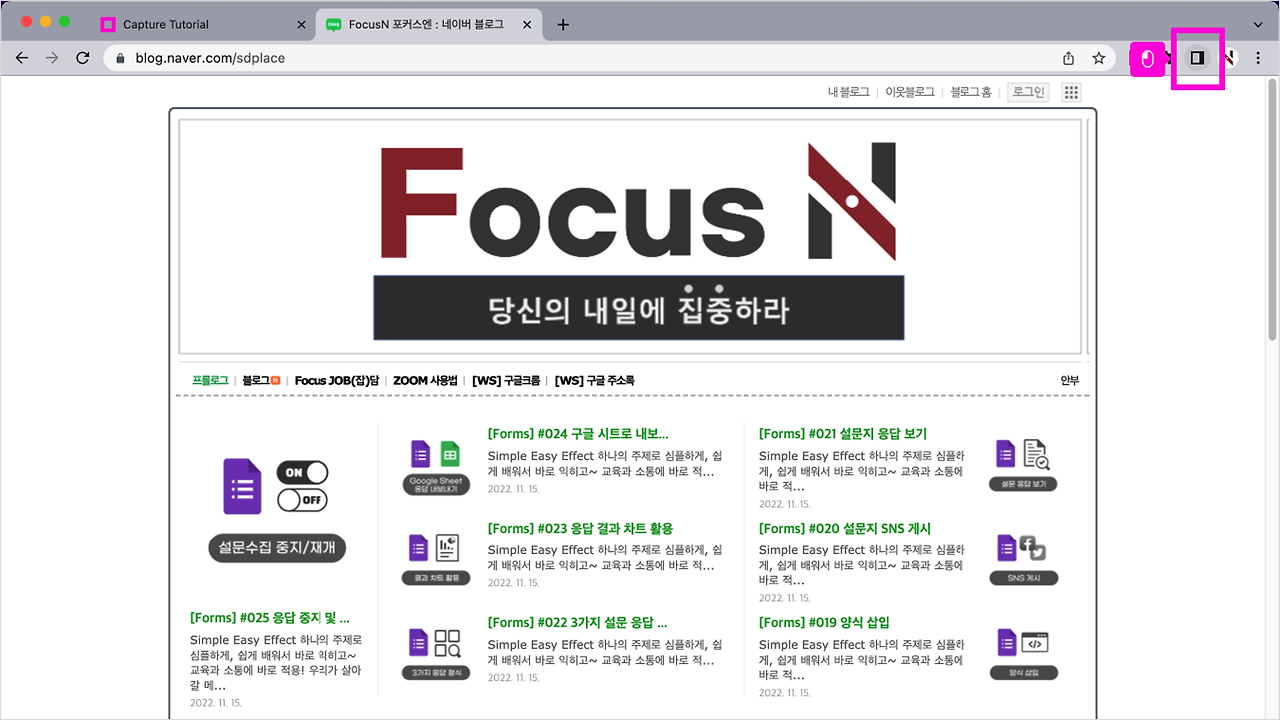Click the back navigation arrow
Image resolution: width=1280 pixels, height=720 pixels.
click(21, 57)
